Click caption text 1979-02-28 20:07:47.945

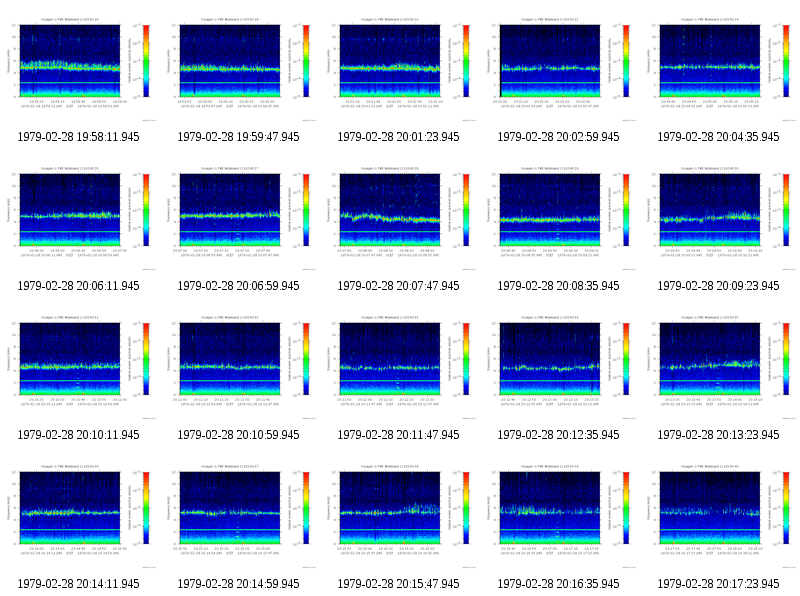(398, 286)
